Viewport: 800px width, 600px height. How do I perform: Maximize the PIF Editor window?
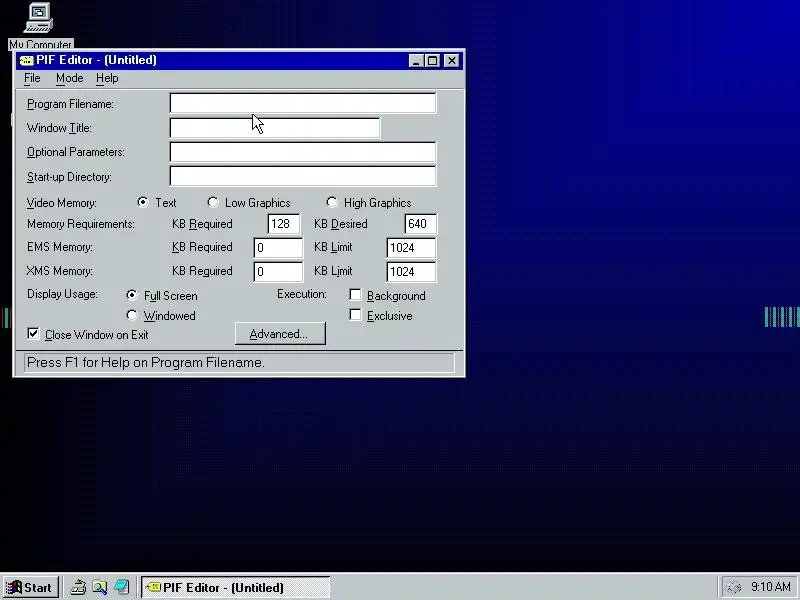pos(432,61)
